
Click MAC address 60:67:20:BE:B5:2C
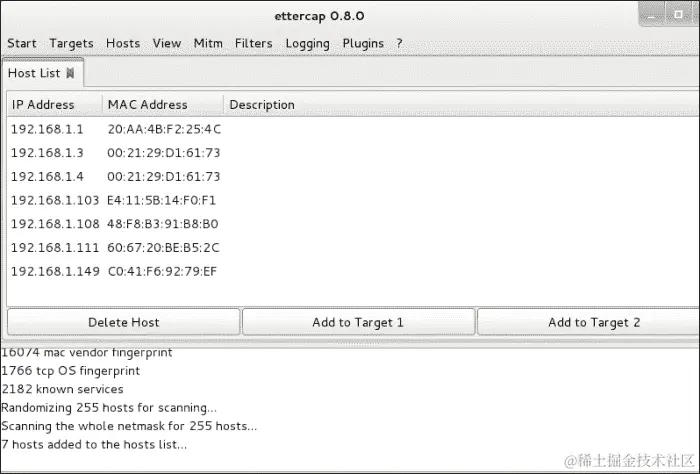pyautogui.click(x=163, y=247)
